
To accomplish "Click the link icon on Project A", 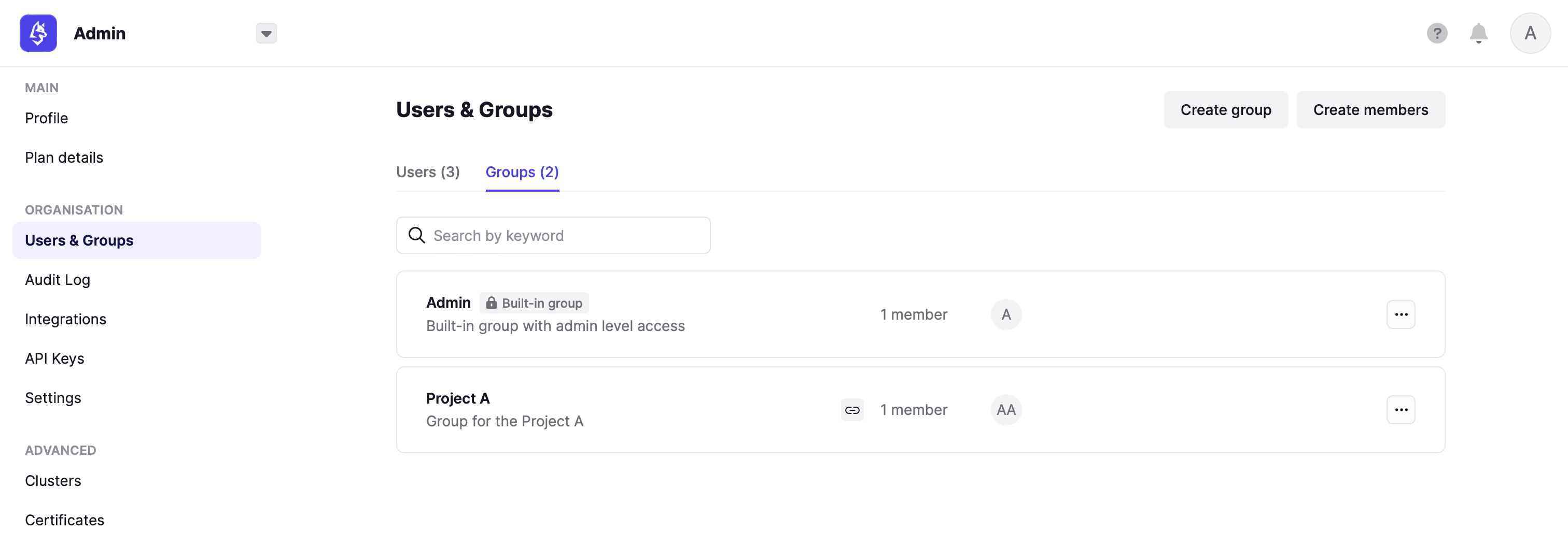I will [852, 410].
